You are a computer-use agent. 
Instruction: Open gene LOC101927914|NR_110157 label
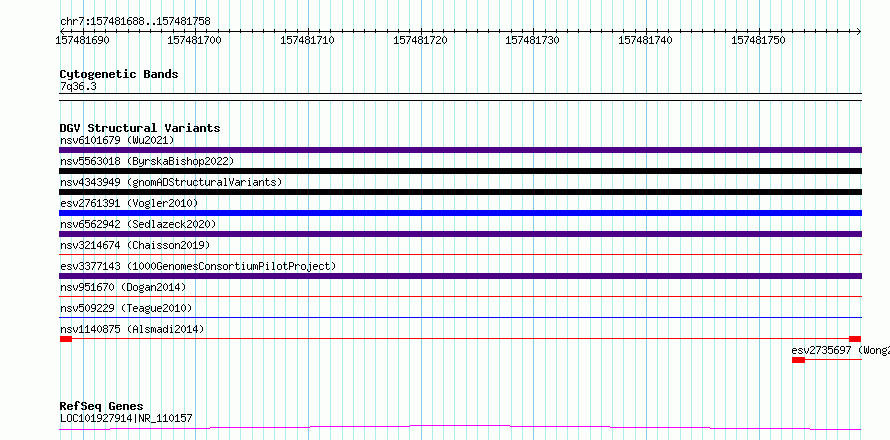[x=126, y=418]
